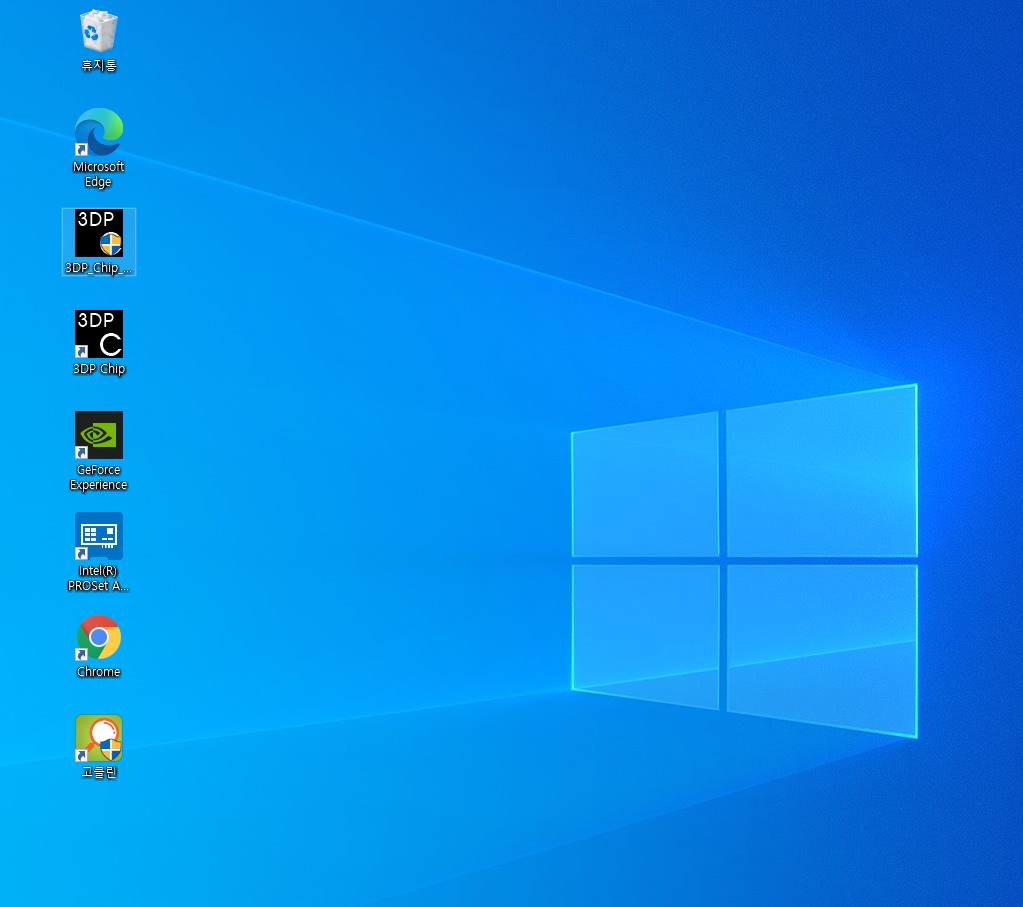Click the '3DP_Chip_...' label text
The width and height of the screenshot is (1023, 907).
click(x=99, y=268)
